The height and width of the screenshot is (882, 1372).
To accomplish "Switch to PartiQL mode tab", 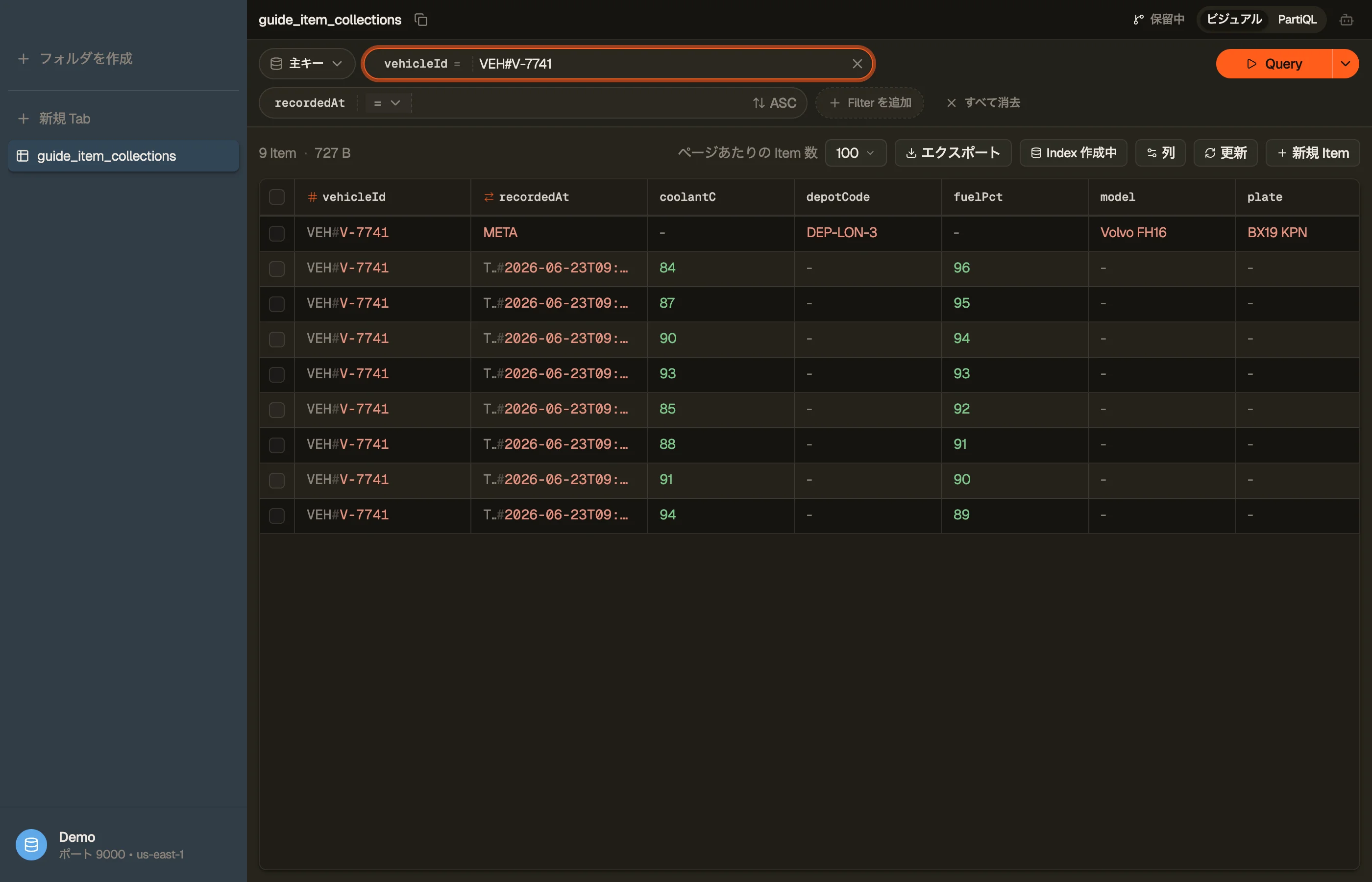I will (x=1297, y=20).
